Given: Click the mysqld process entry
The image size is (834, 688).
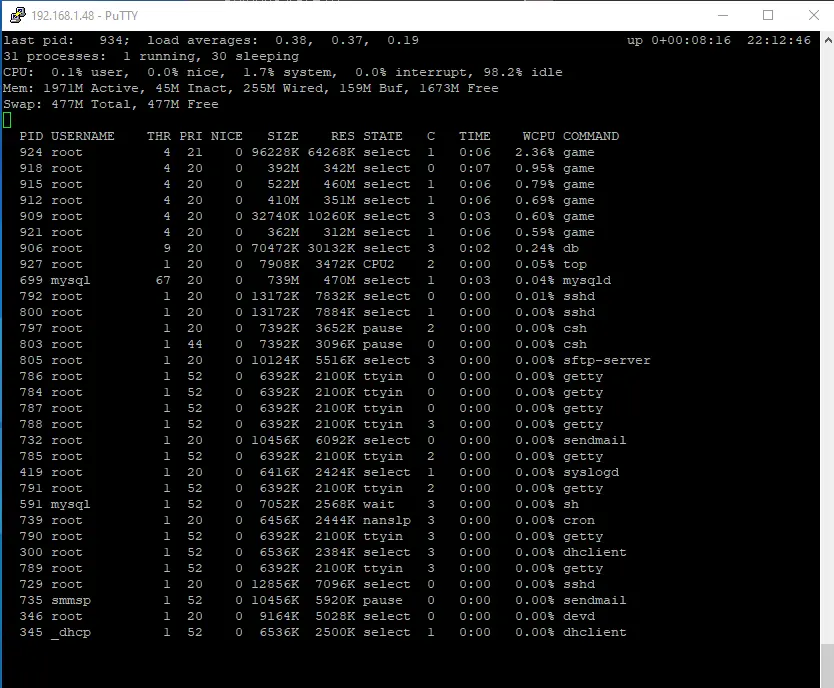Looking at the screenshot, I should click(300, 280).
